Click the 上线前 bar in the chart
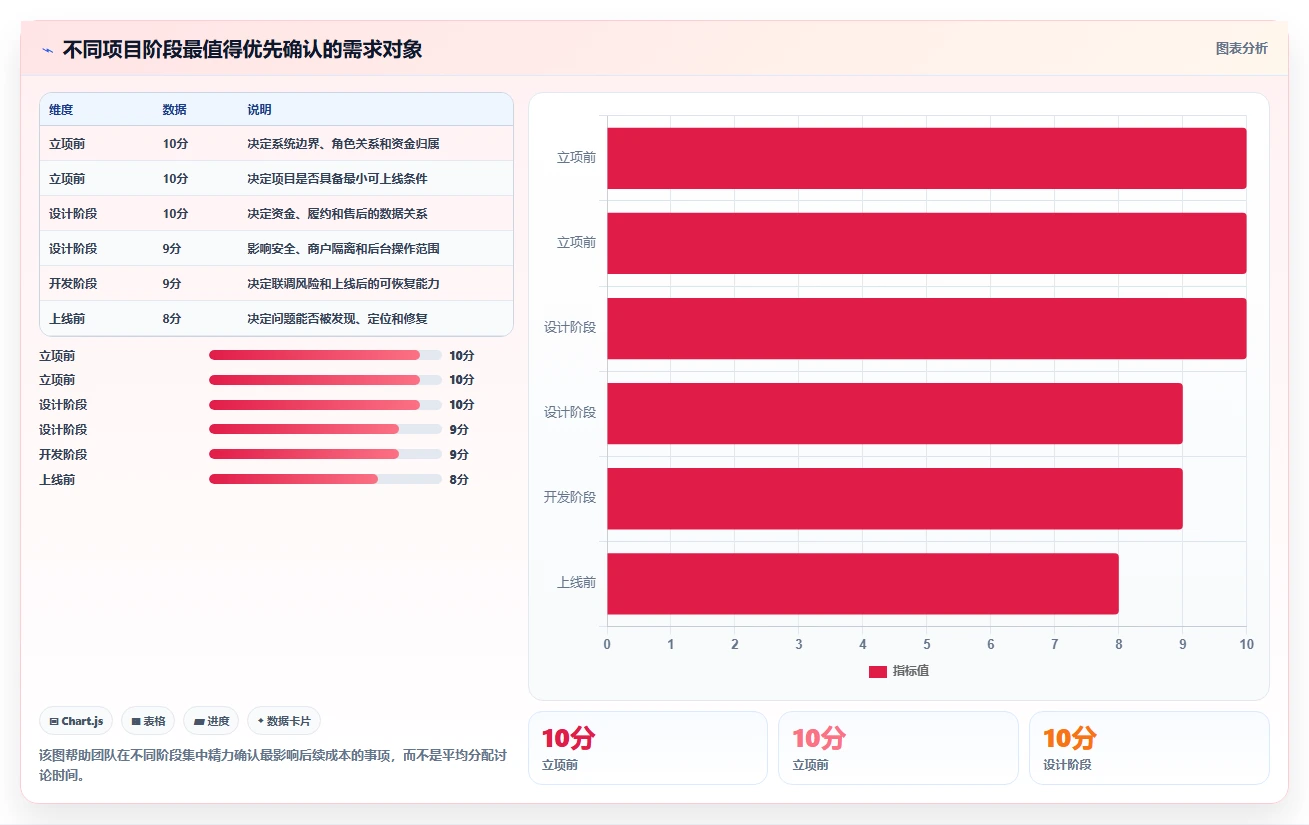Image resolution: width=1309 pixels, height=825 pixels. [862, 584]
